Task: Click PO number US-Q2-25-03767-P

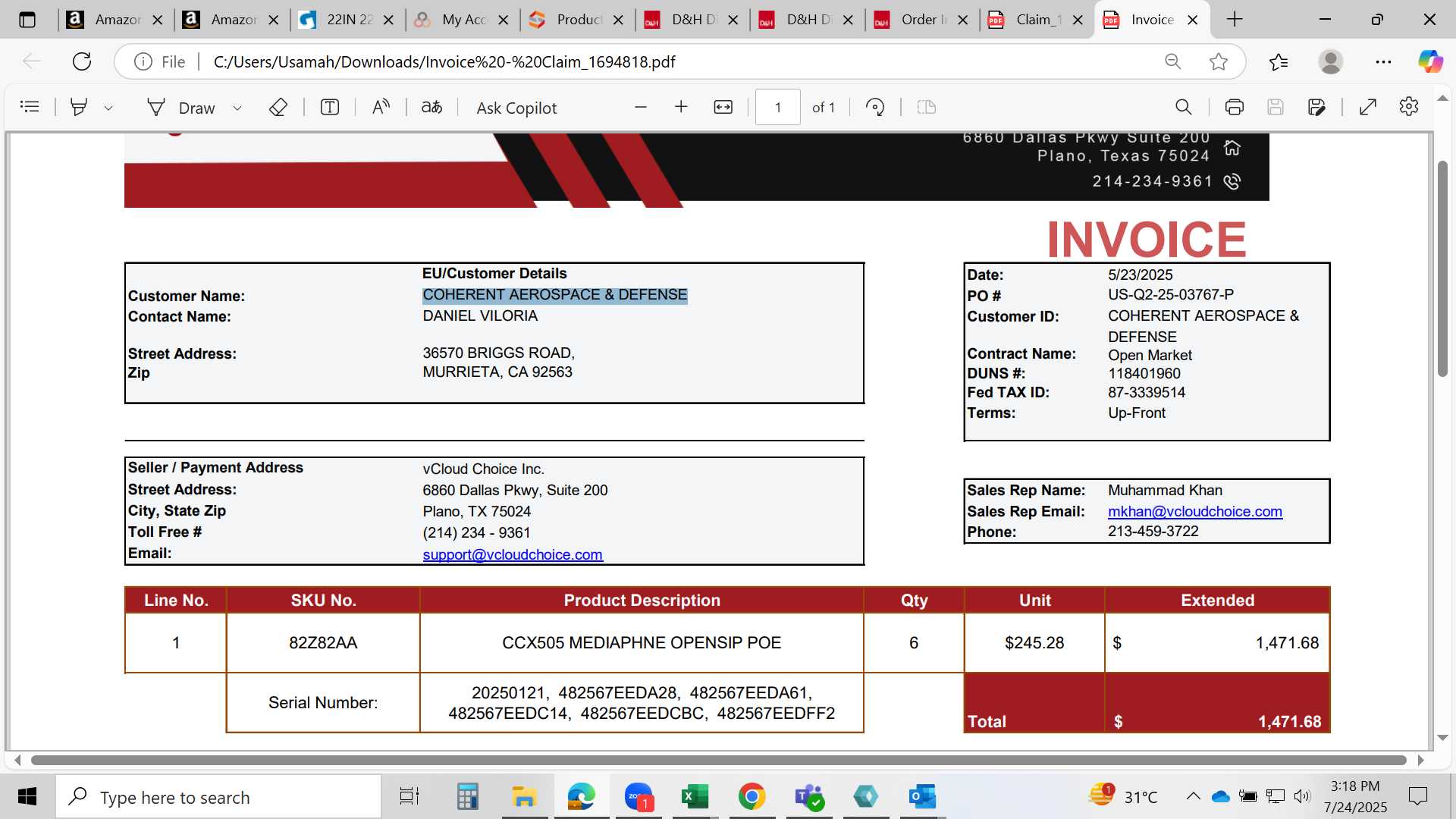Action: click(x=1171, y=294)
